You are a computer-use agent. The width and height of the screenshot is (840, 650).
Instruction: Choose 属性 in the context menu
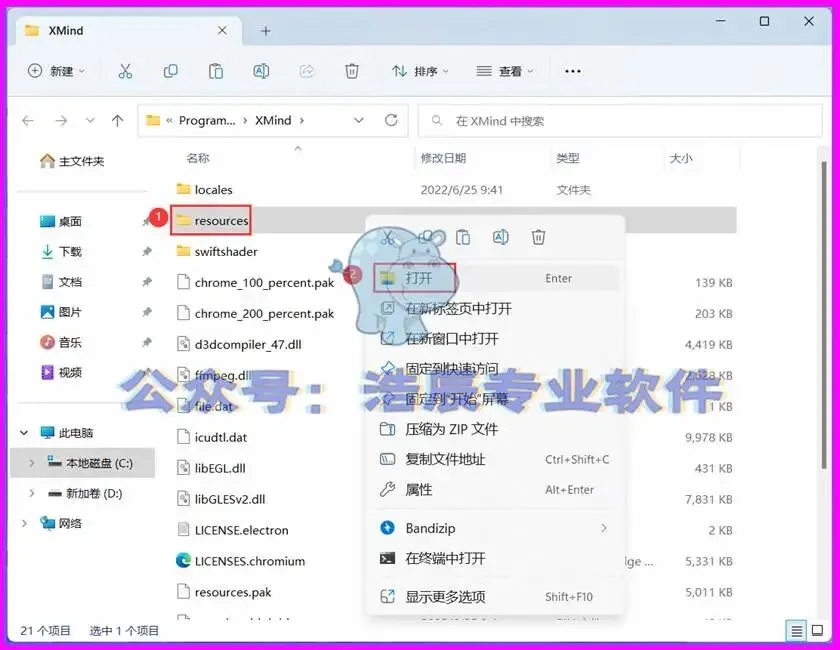pos(496,490)
